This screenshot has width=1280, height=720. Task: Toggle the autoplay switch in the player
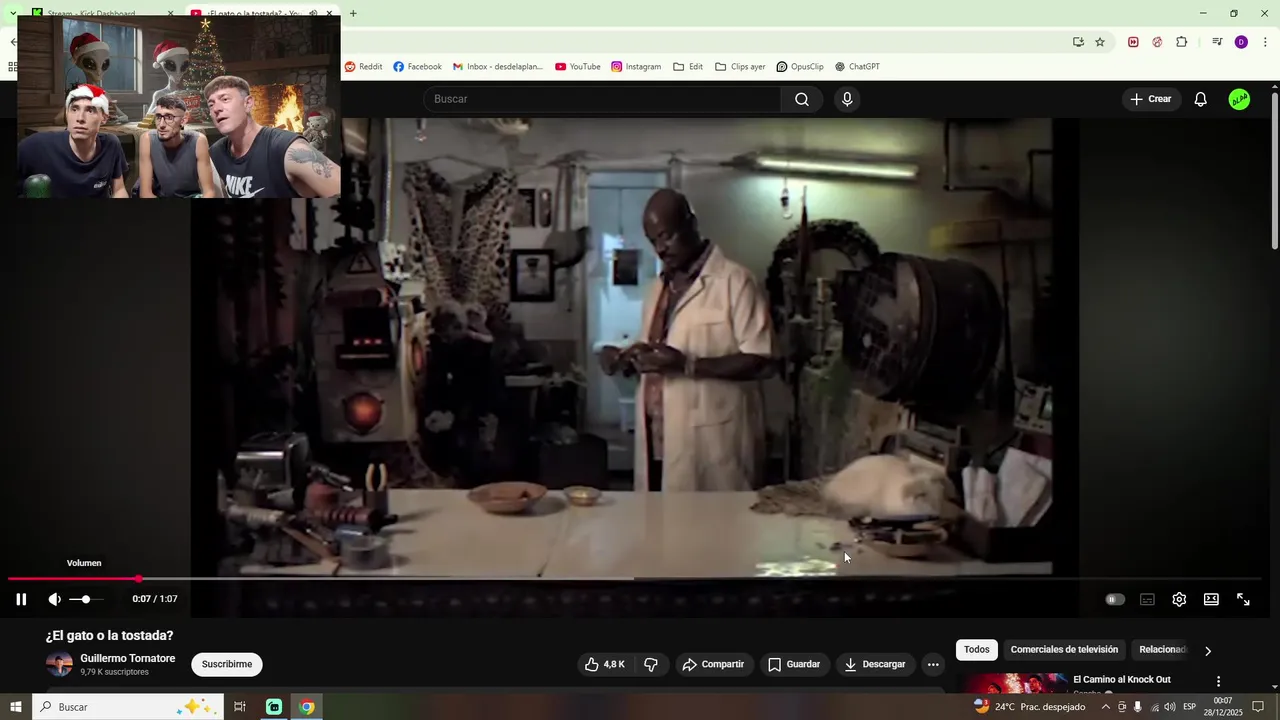(x=1115, y=599)
